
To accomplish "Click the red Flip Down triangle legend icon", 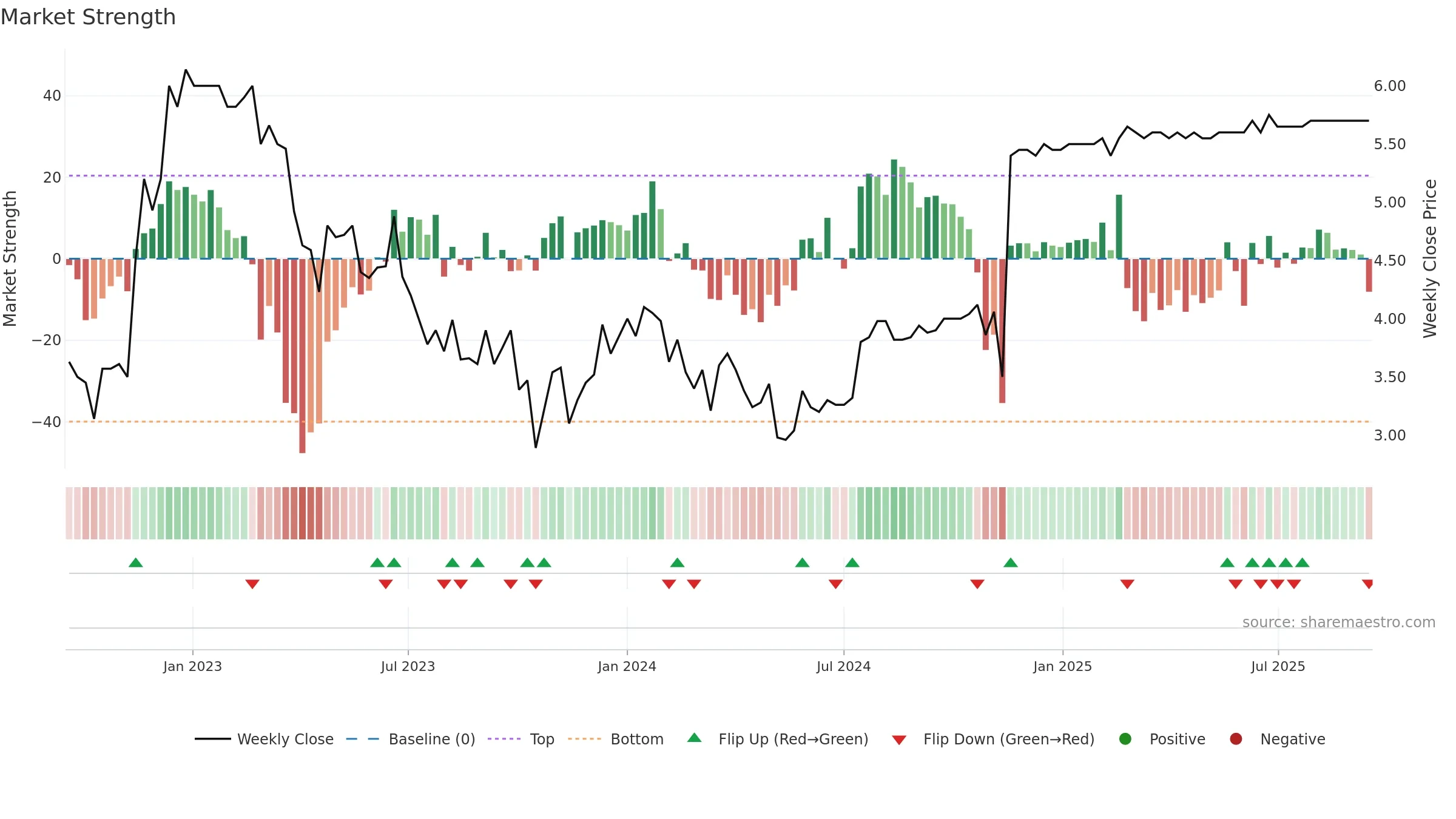I will [x=900, y=740].
